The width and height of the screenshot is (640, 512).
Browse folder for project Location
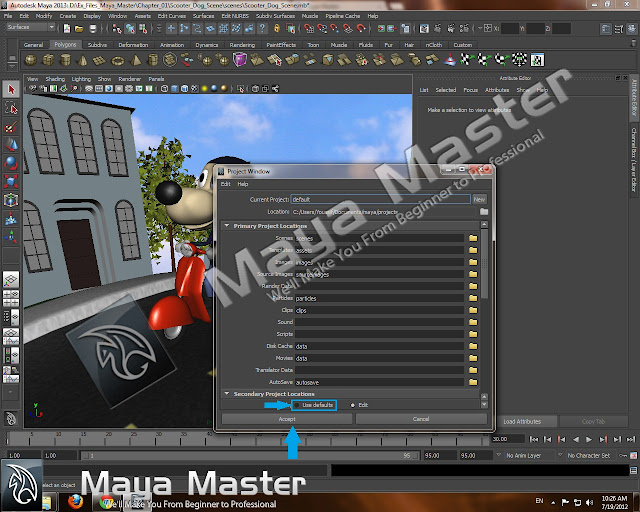tap(484, 211)
